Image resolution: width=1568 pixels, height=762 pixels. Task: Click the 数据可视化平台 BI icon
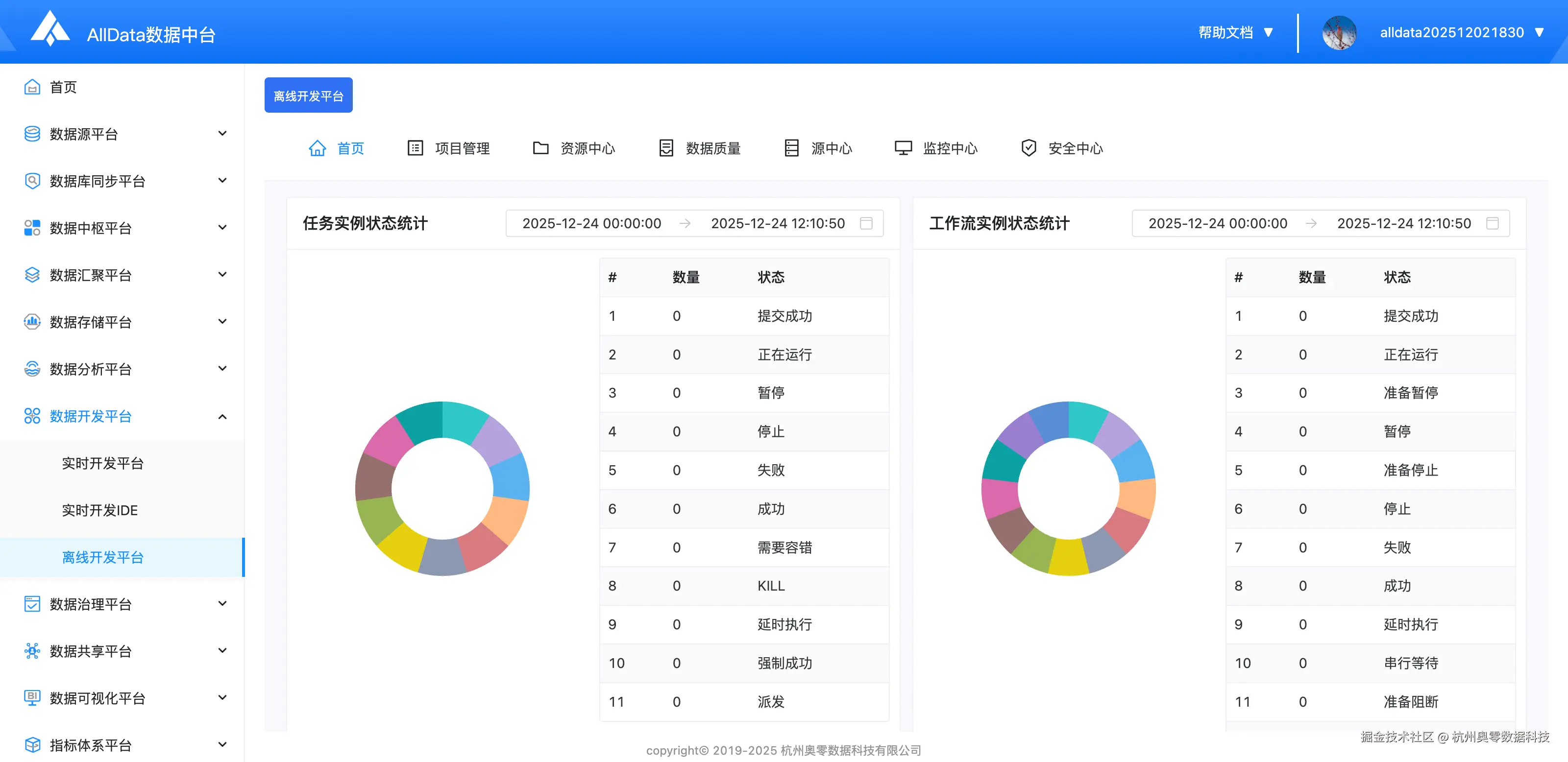(x=32, y=697)
